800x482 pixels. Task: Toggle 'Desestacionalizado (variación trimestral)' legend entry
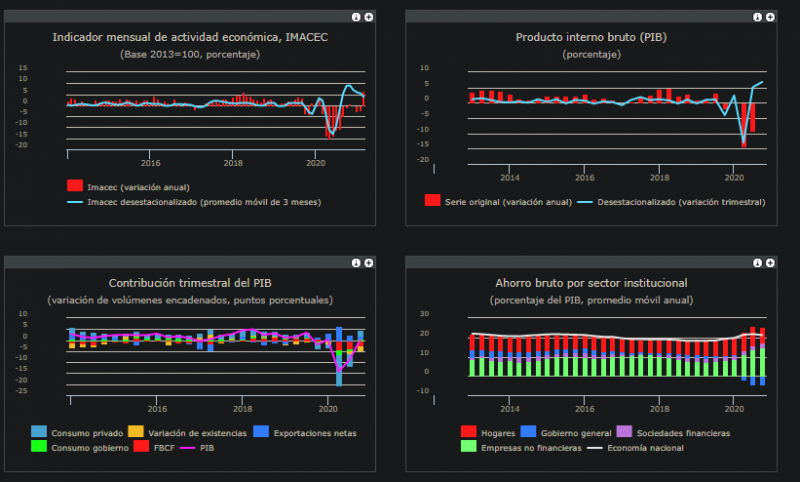[x=680, y=201]
